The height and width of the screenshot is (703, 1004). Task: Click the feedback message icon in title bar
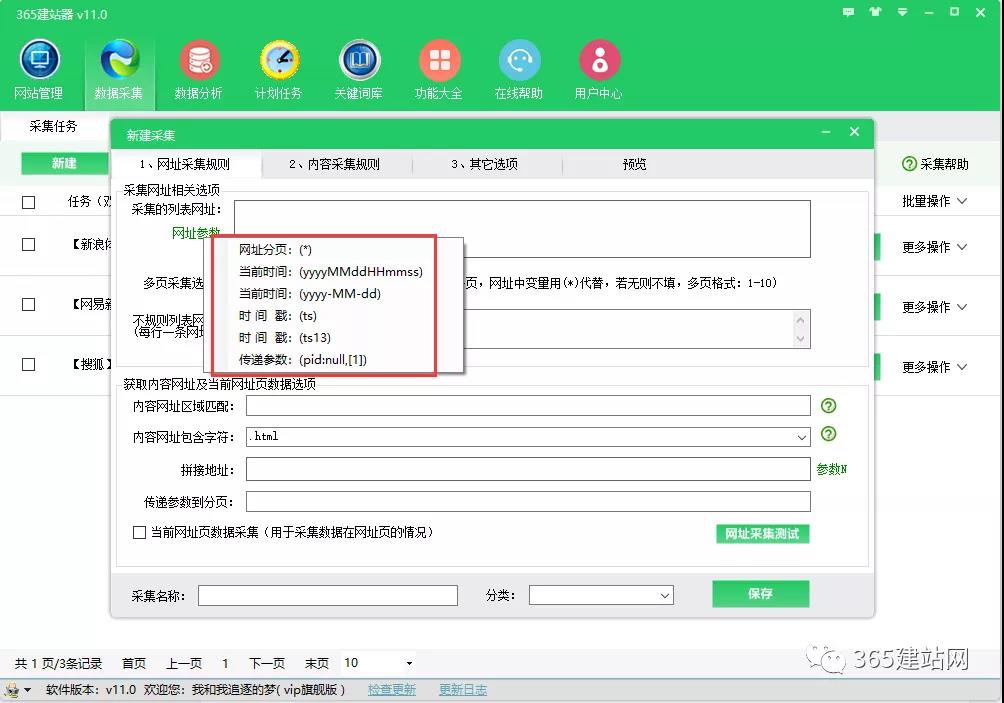click(x=848, y=12)
